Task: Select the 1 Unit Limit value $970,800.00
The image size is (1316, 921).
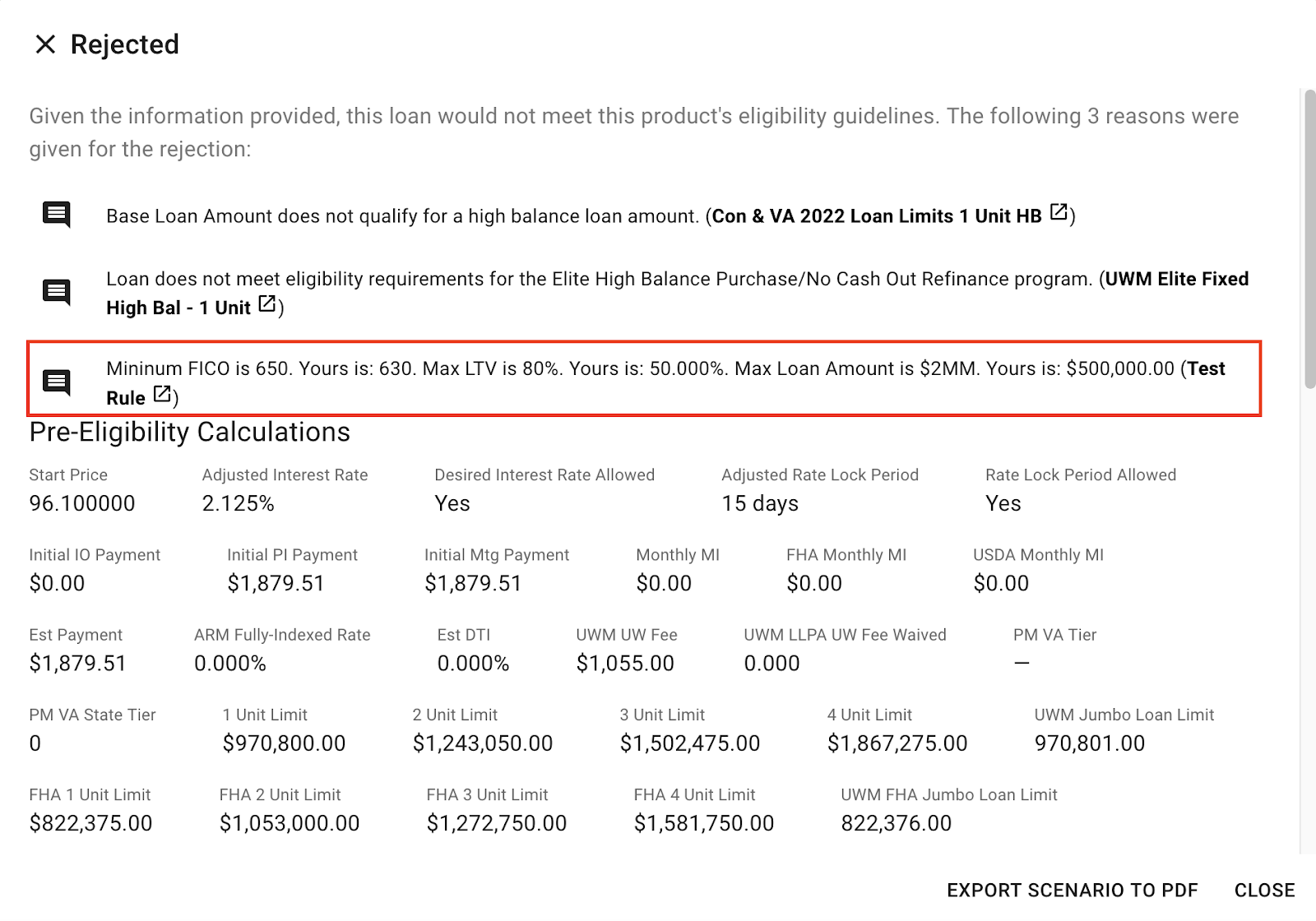Action: pyautogui.click(x=284, y=743)
